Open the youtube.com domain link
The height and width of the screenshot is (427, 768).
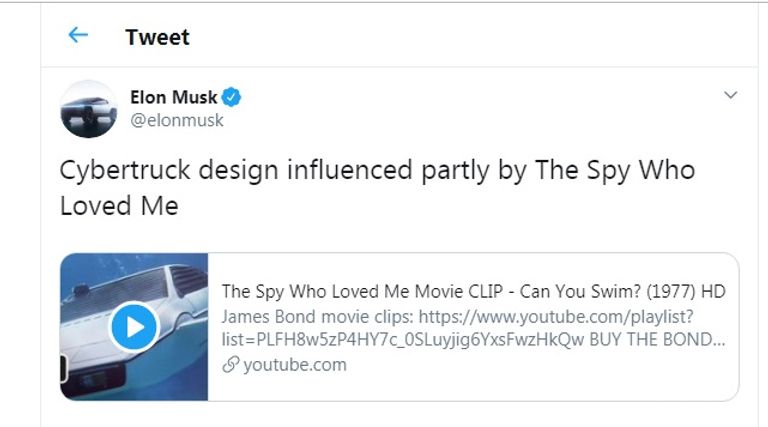294,365
